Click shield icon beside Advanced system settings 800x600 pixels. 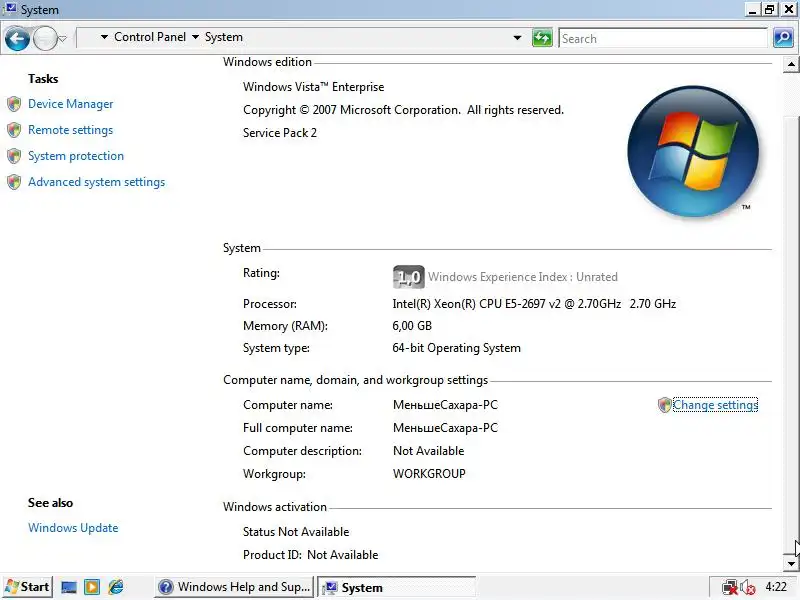click(x=14, y=182)
